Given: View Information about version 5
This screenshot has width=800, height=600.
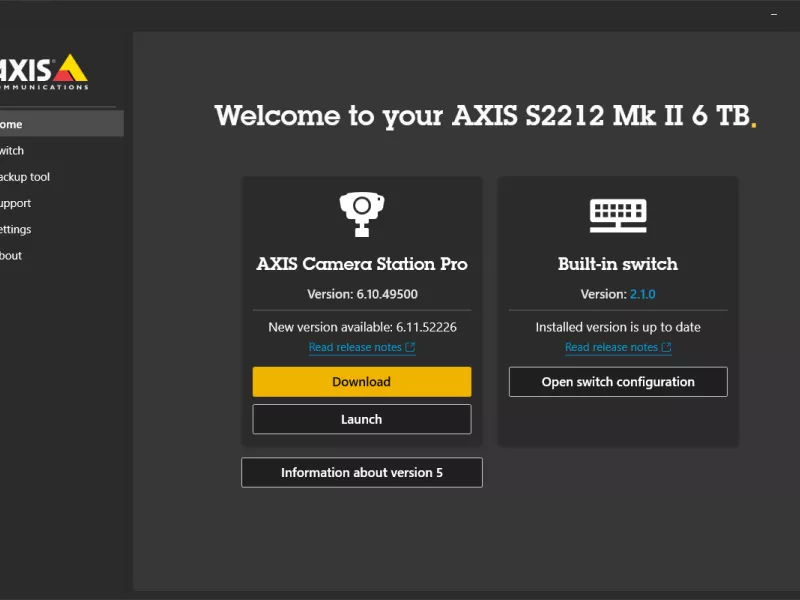Looking at the screenshot, I should (x=361, y=472).
